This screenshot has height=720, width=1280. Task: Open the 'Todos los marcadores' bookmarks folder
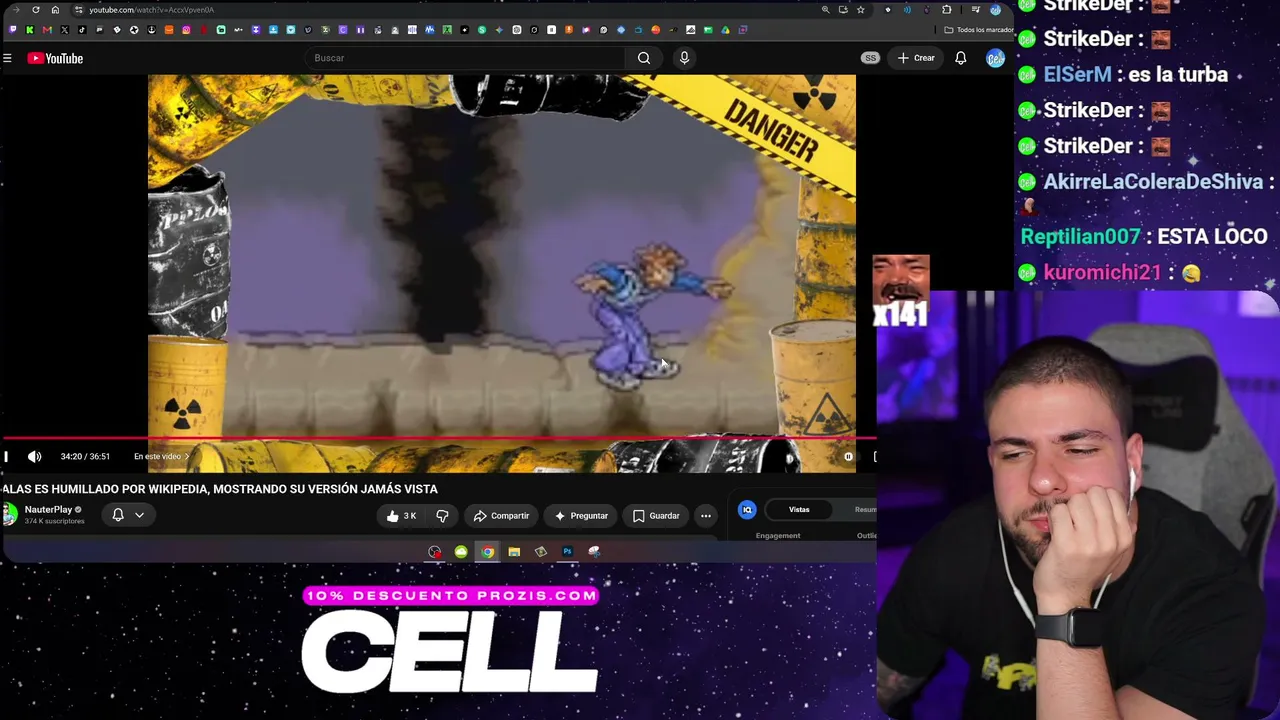coord(979,30)
